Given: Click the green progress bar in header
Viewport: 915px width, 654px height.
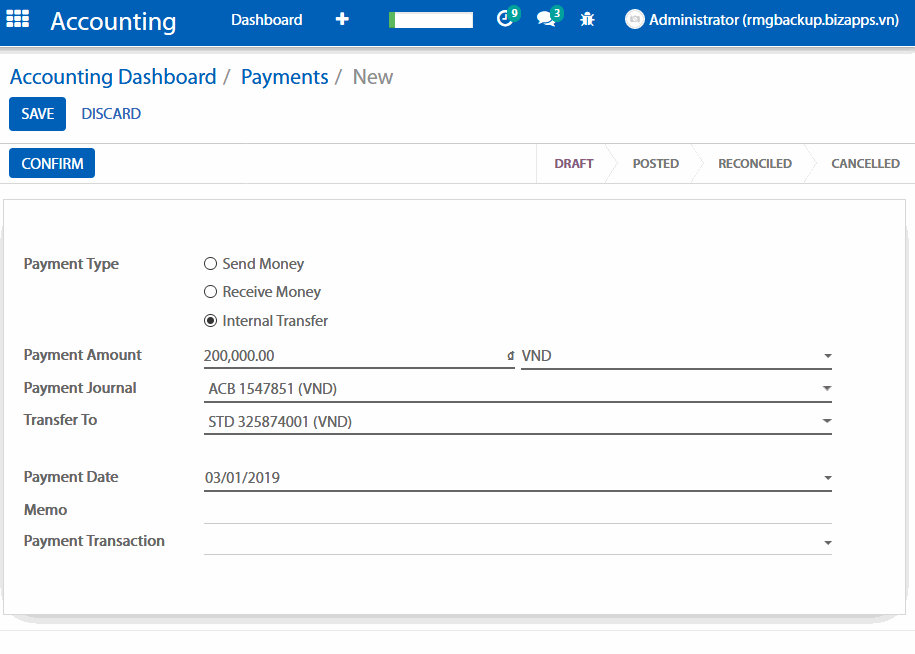Looking at the screenshot, I should (x=431, y=19).
